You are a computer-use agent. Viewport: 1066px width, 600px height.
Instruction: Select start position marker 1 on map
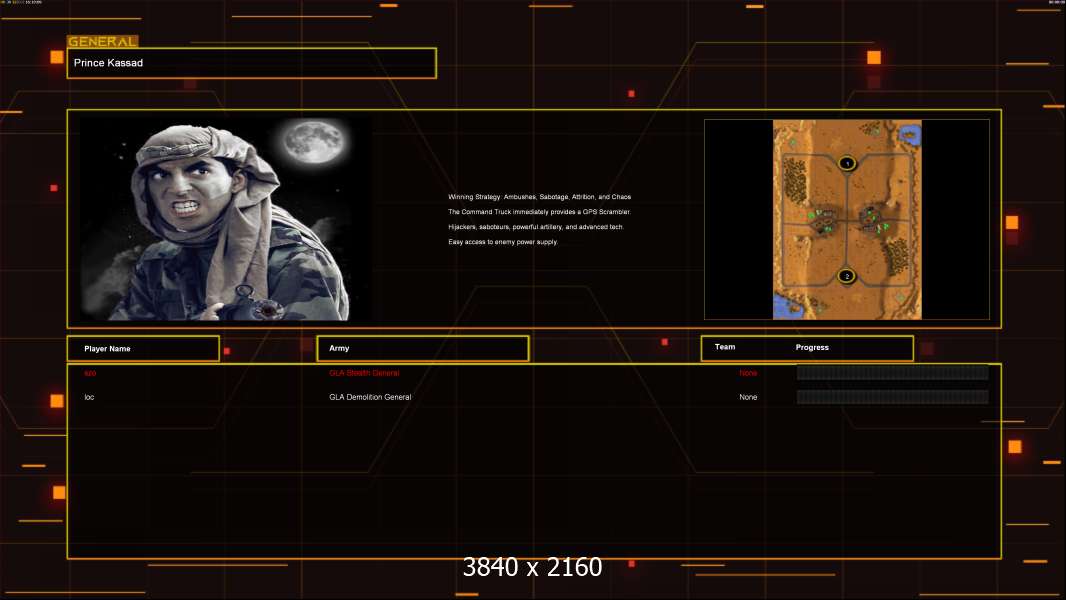(847, 163)
